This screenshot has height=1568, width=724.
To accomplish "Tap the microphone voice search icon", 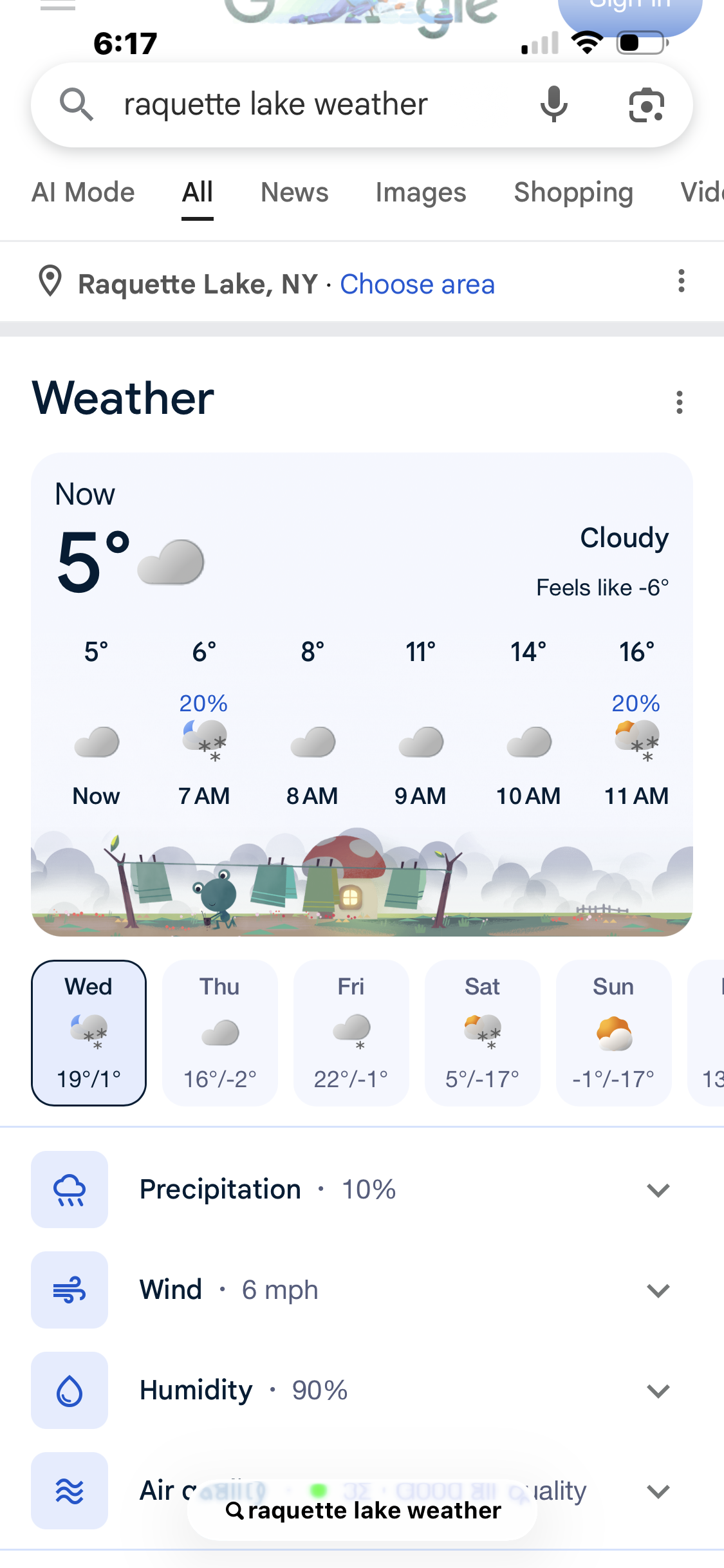I will pyautogui.click(x=553, y=104).
